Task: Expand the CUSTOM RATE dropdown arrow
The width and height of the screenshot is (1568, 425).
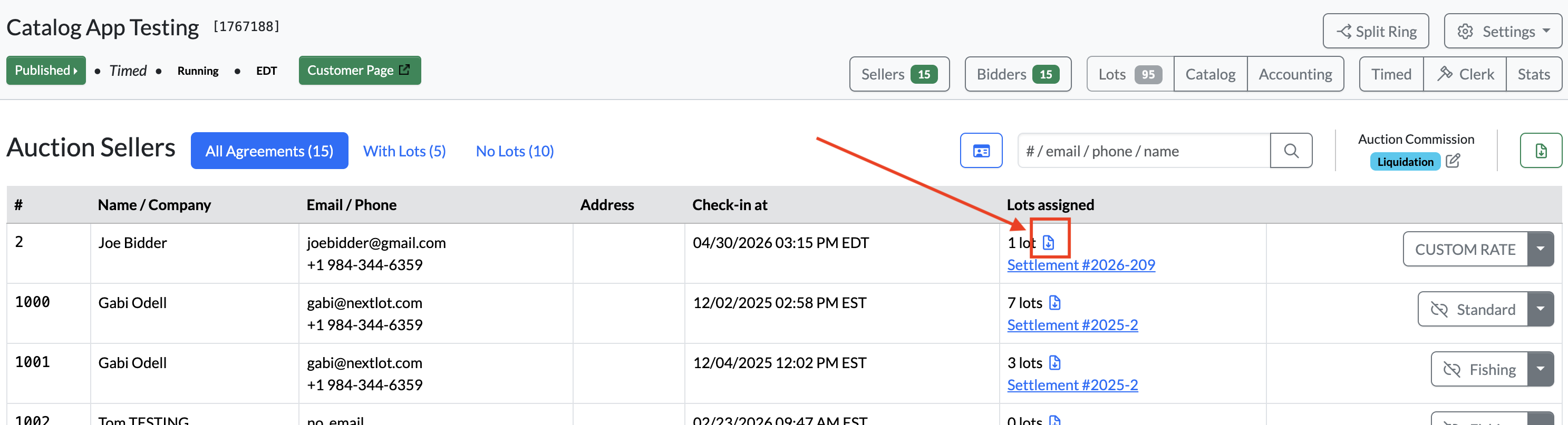Action: pyautogui.click(x=1541, y=249)
